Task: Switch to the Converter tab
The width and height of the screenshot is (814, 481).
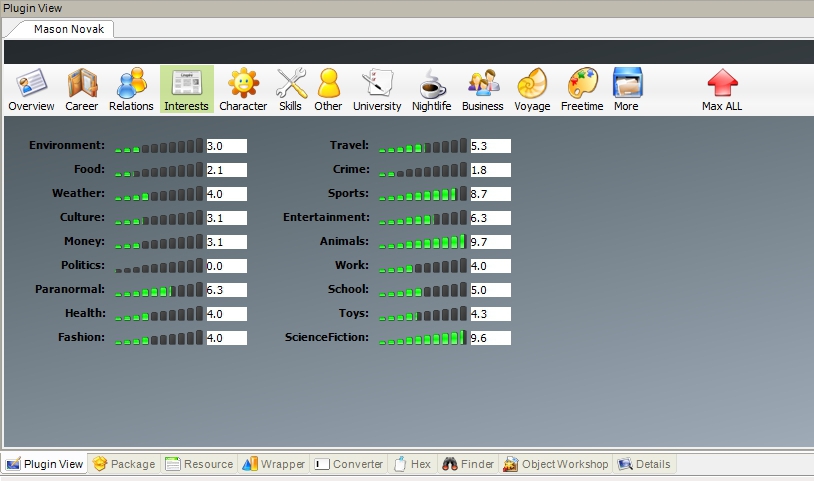Action: pos(349,464)
